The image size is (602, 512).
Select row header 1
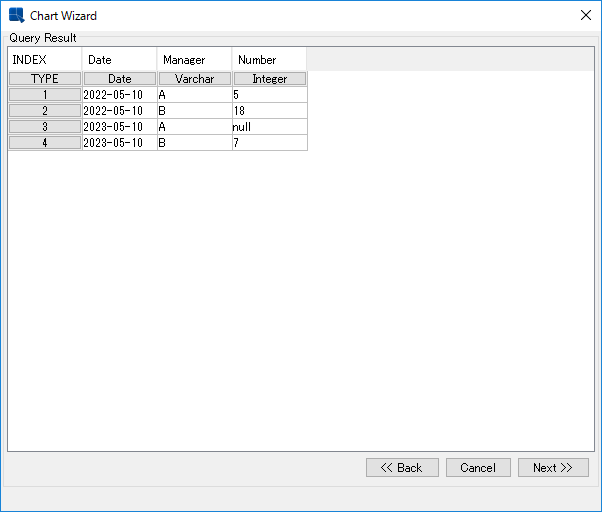tap(44, 95)
